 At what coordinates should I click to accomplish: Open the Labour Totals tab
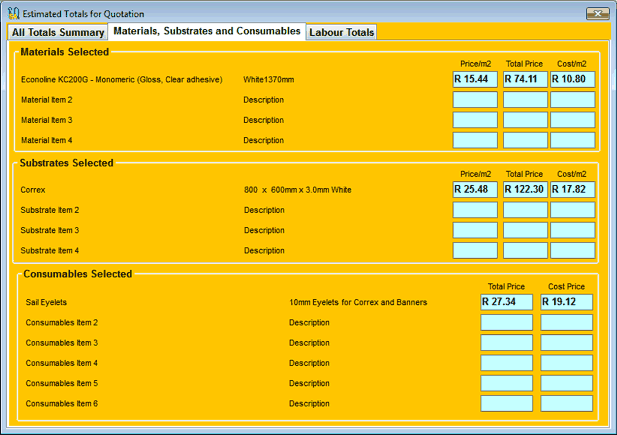pos(342,32)
